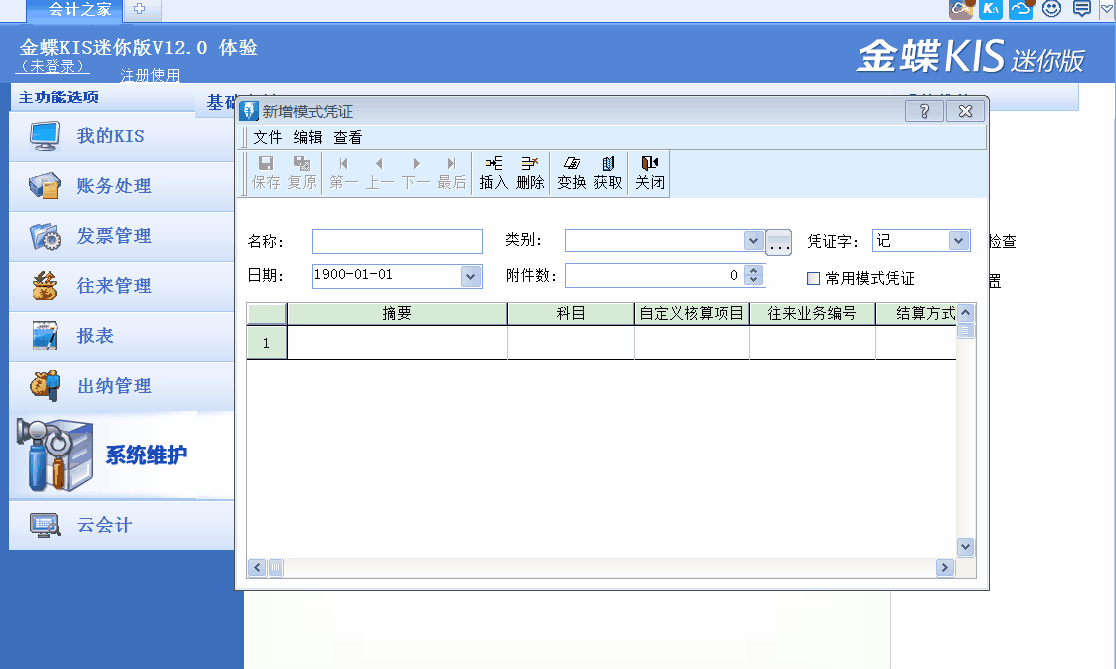Click the 获取 toolbar icon
Screen dimensions: 1116x669
(x=608, y=172)
